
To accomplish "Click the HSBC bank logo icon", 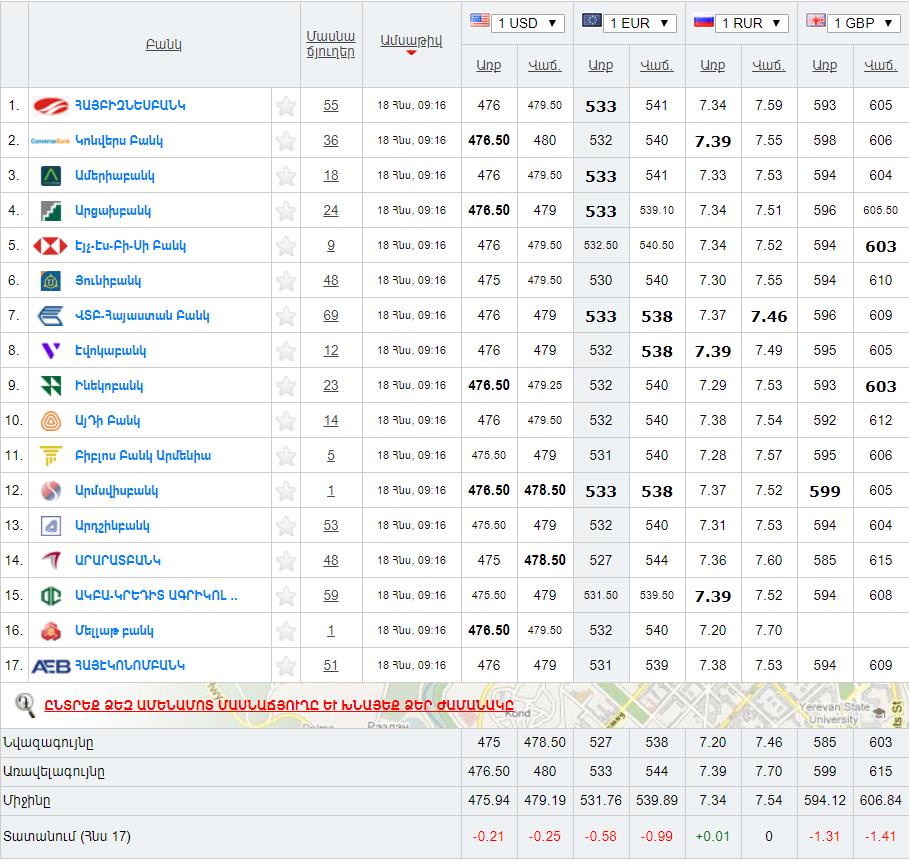I will click(50, 246).
